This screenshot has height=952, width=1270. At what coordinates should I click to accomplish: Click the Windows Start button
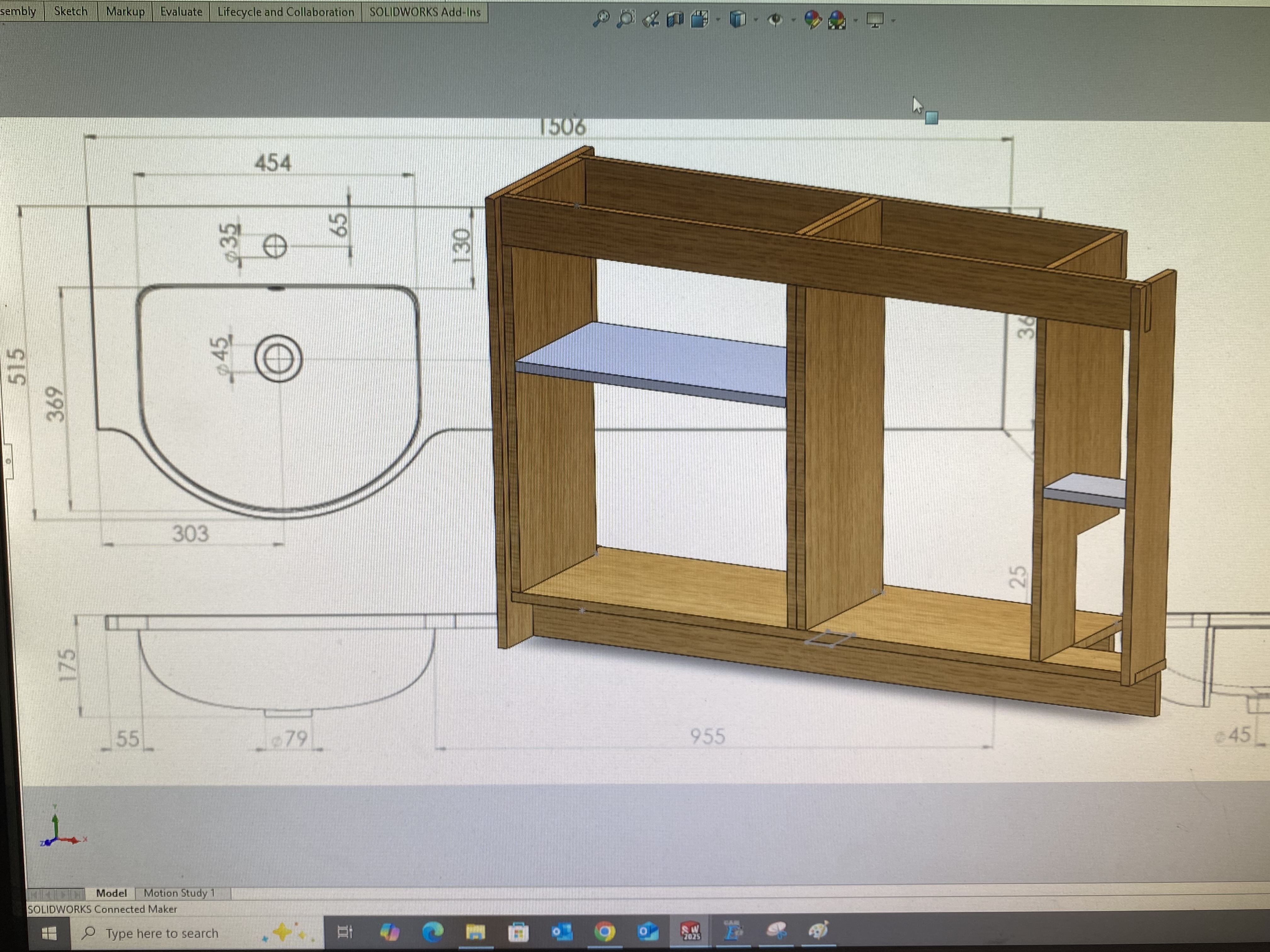click(49, 933)
